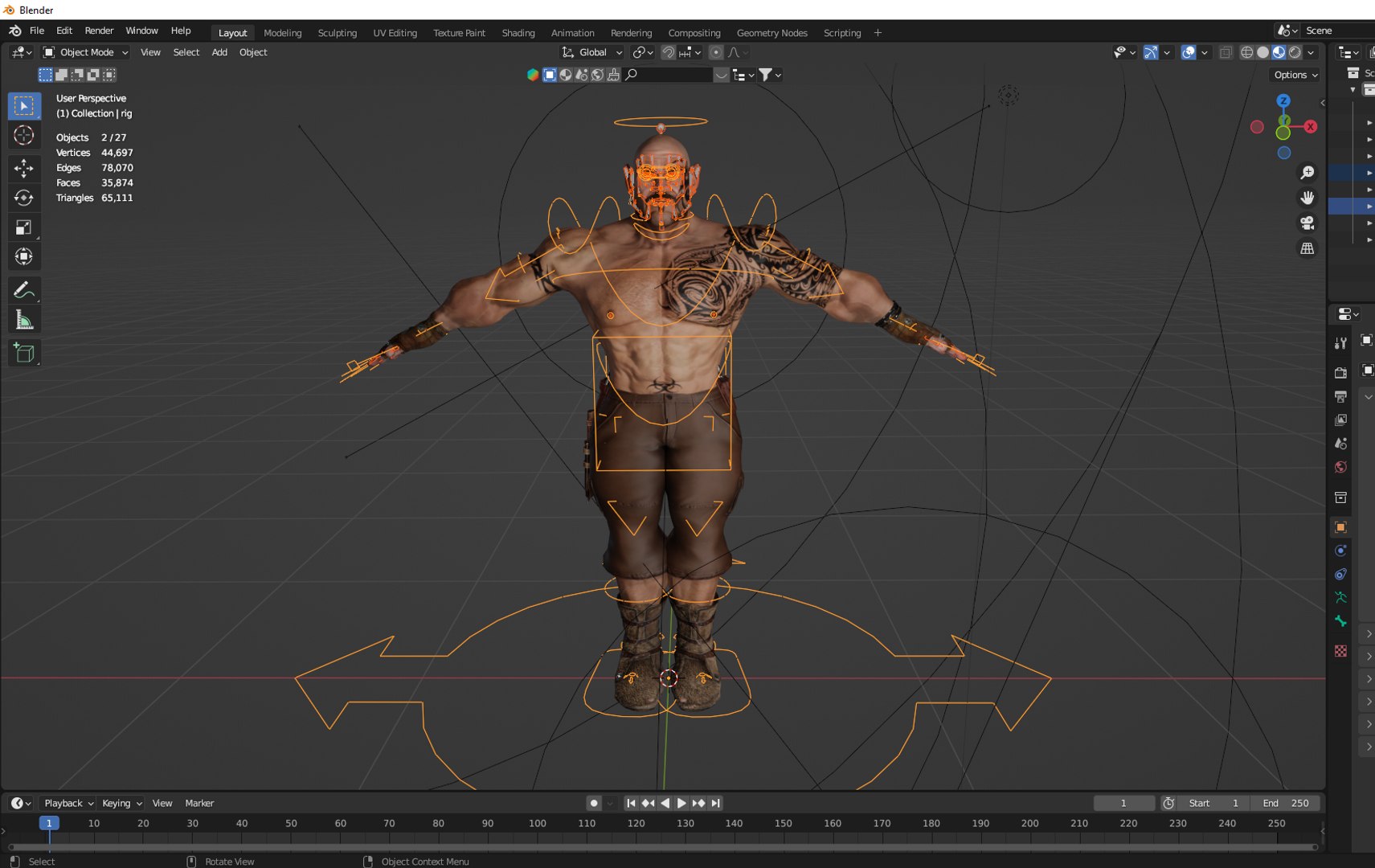Switch to the Geometry Nodes workspace tab
The height and width of the screenshot is (868, 1375).
click(x=771, y=33)
